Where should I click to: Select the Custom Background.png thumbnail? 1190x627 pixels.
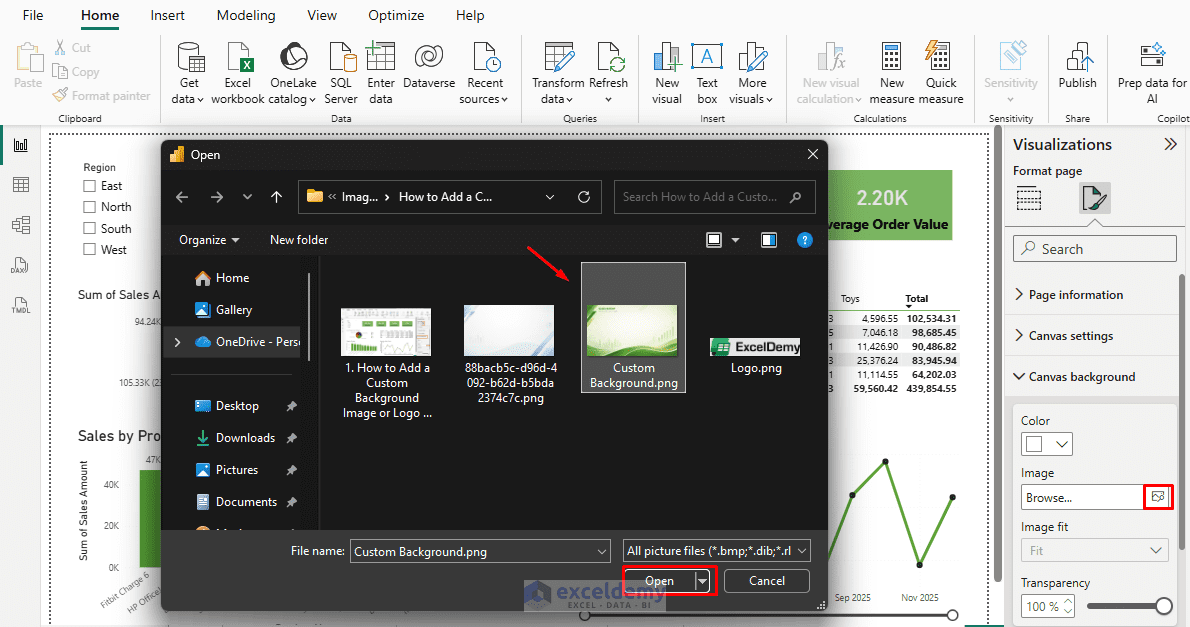click(x=633, y=328)
